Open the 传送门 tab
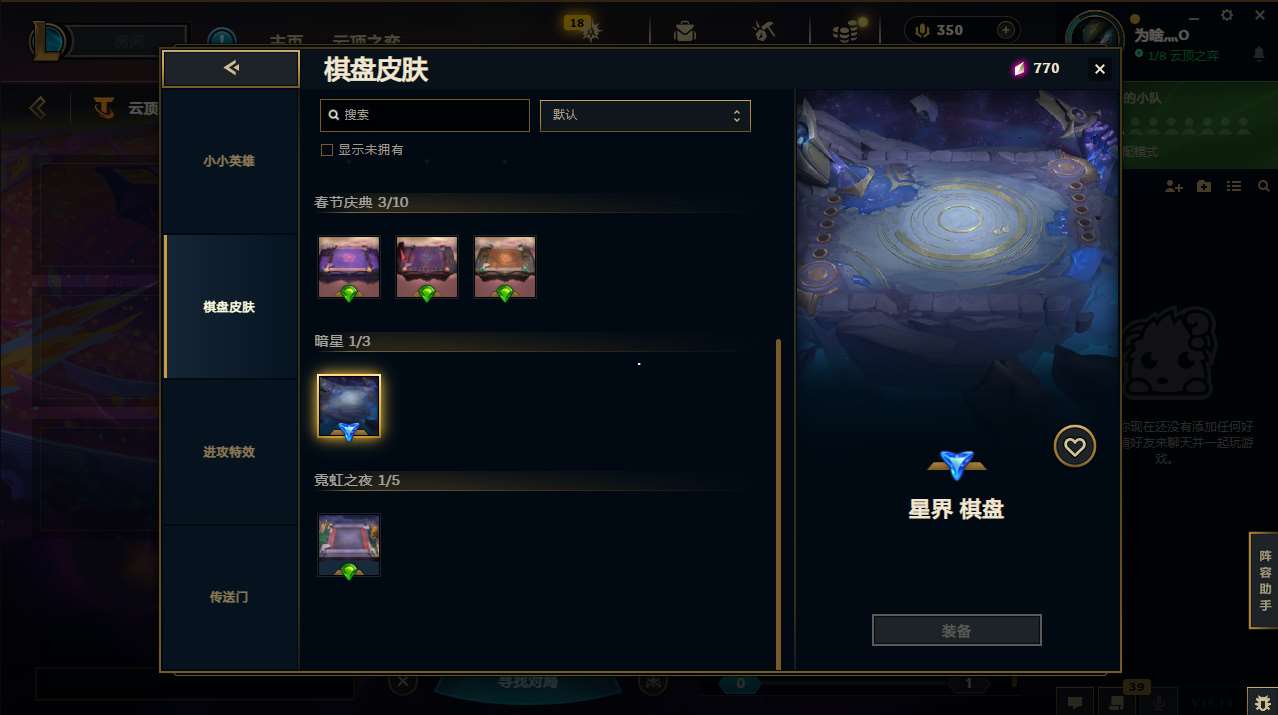Viewport: 1278px width, 715px height. coord(229,597)
